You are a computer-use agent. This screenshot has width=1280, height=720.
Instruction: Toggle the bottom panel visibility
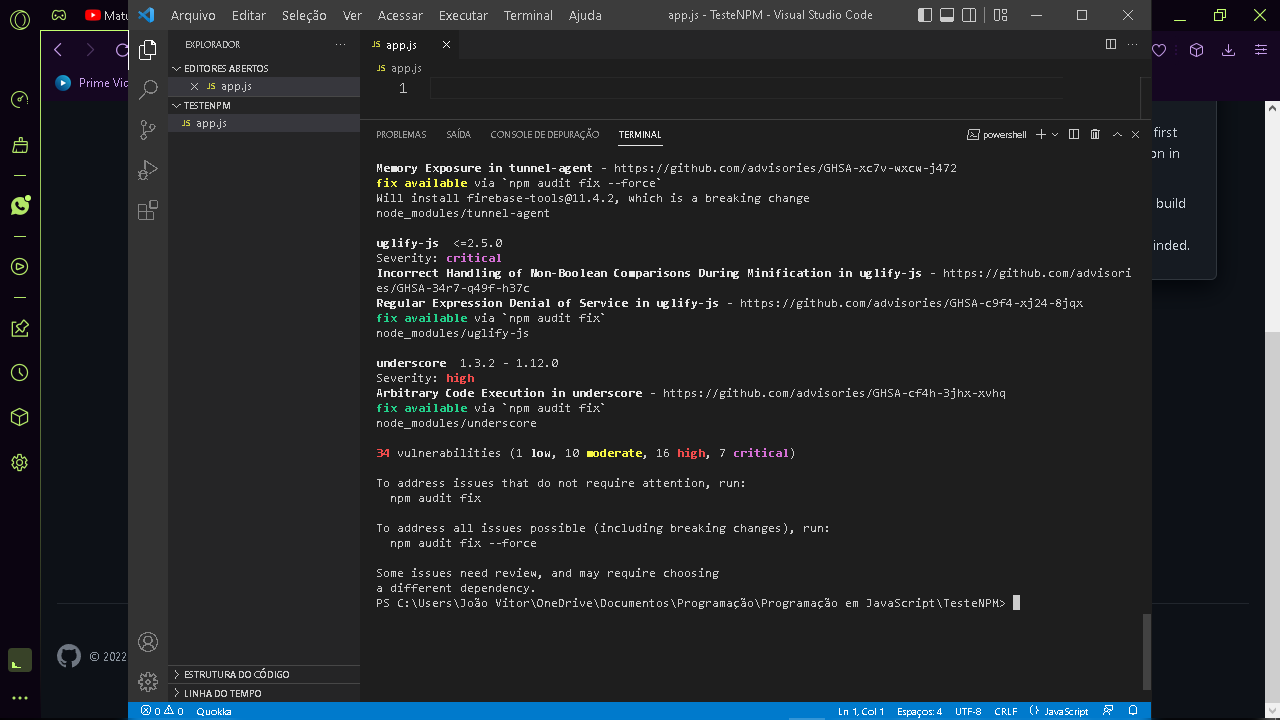947,15
